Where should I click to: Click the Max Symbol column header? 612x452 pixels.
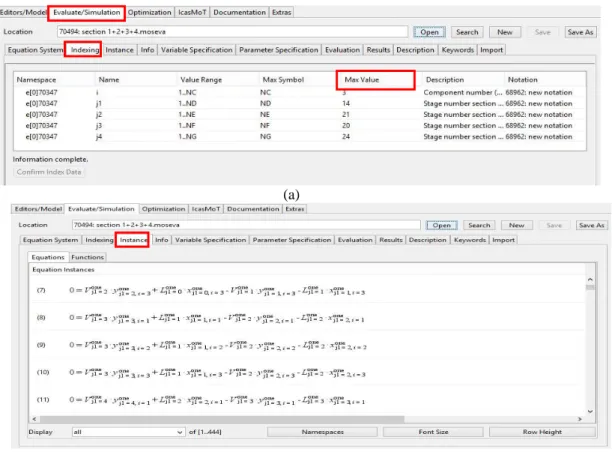pos(300,80)
